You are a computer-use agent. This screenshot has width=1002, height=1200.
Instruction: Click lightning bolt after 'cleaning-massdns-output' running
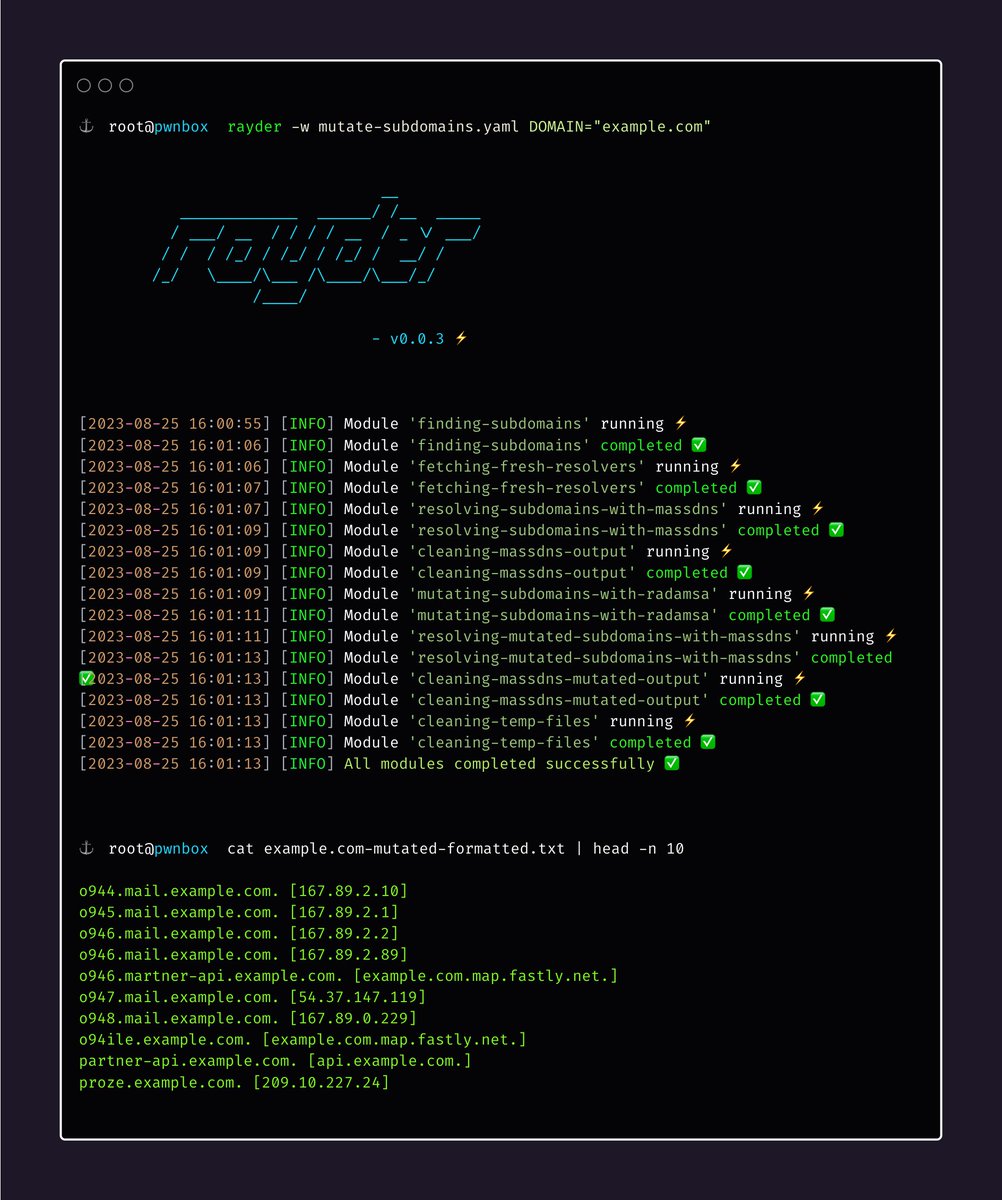click(x=727, y=551)
